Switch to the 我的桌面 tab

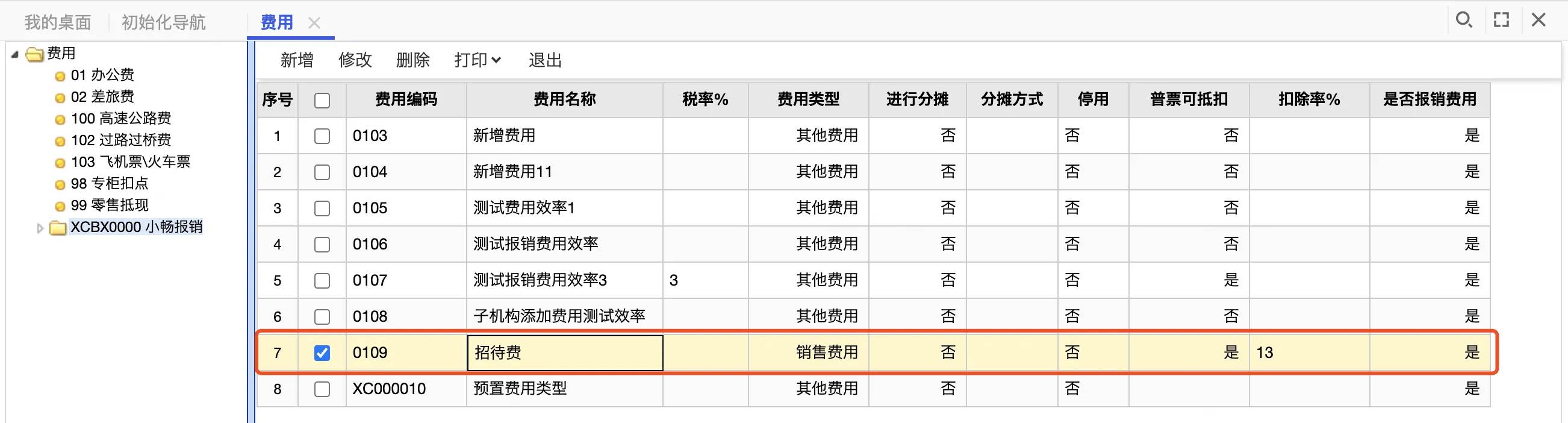point(57,23)
